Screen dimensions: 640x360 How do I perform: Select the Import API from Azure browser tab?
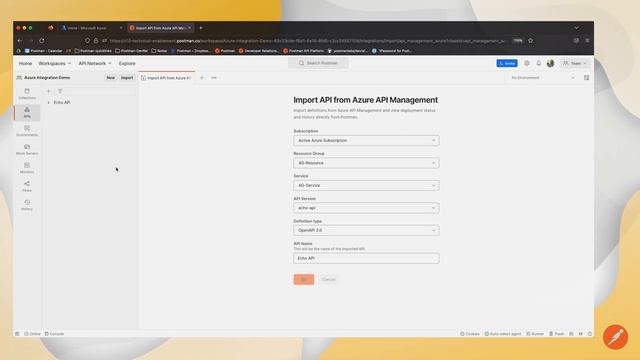(x=159, y=28)
